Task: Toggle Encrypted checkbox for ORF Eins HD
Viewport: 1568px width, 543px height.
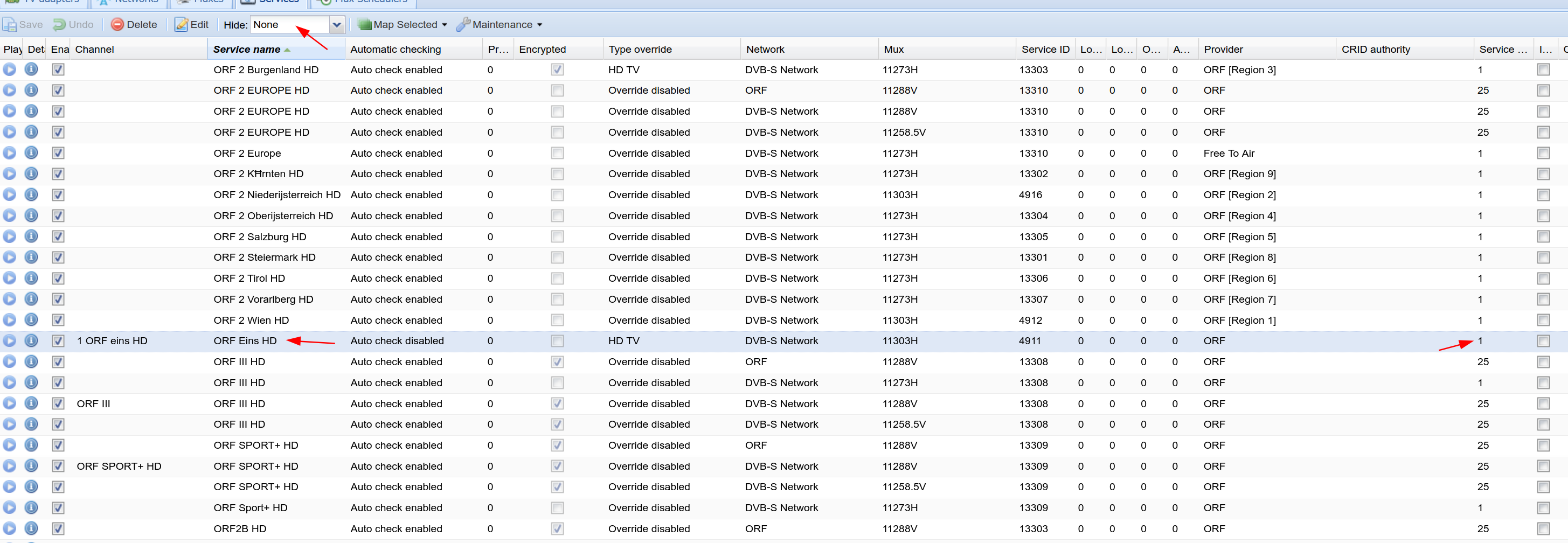Action: pyautogui.click(x=557, y=341)
